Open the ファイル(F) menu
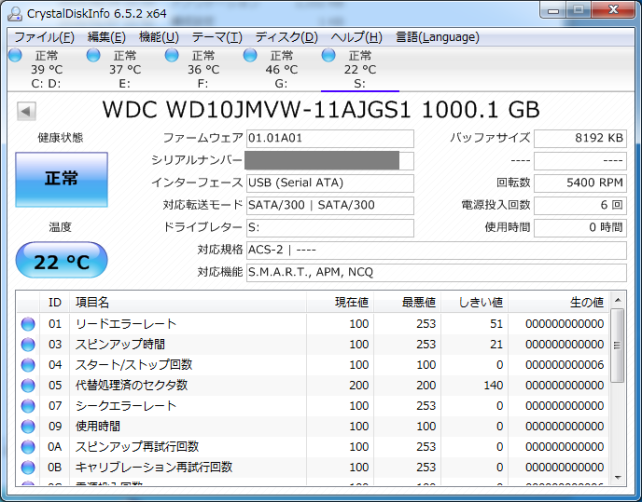The width and height of the screenshot is (642, 502). [43, 37]
